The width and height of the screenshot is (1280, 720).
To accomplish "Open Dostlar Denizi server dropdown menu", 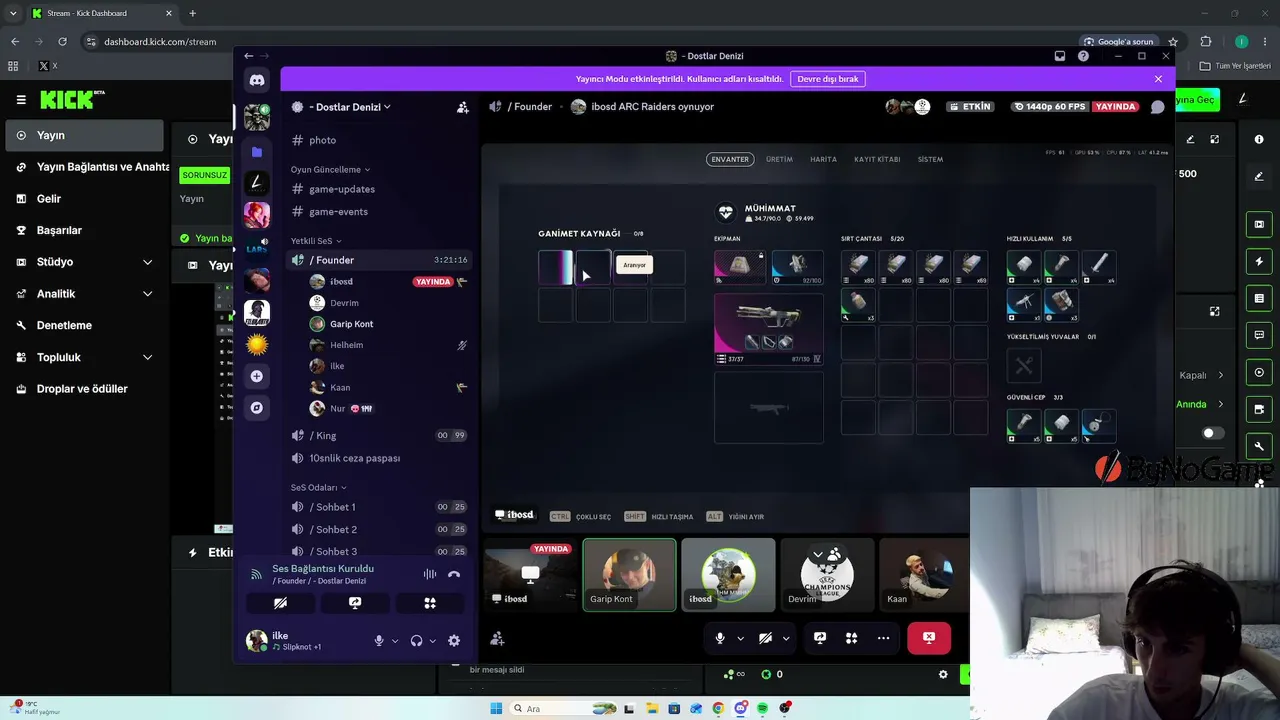I will (350, 107).
